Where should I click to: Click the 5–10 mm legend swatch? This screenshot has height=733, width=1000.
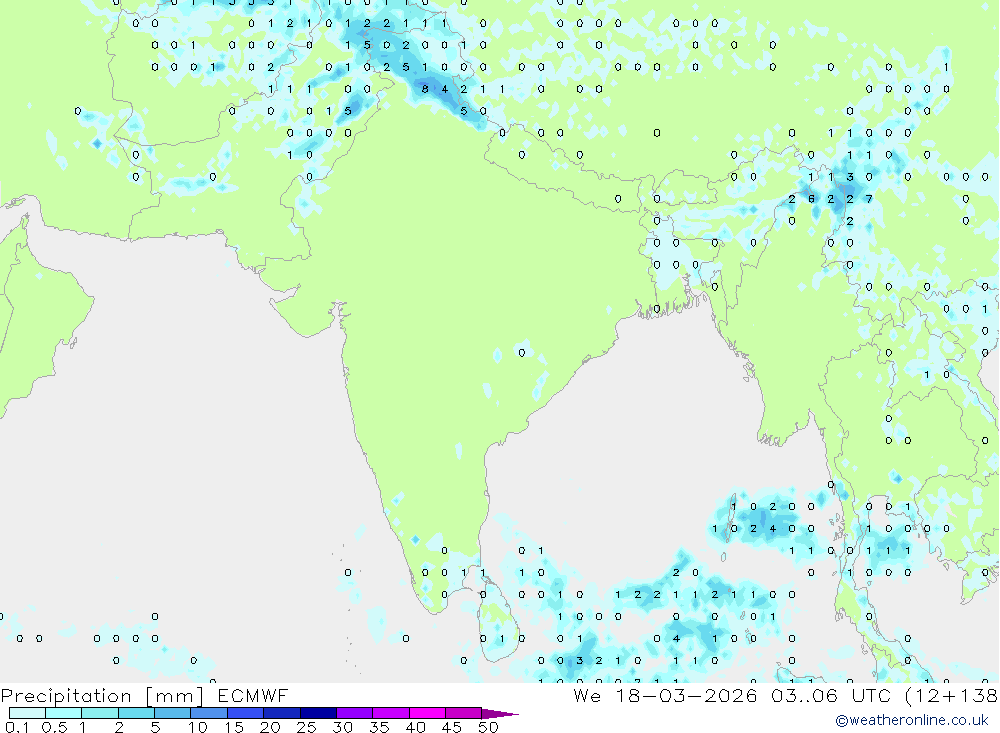[x=173, y=713]
